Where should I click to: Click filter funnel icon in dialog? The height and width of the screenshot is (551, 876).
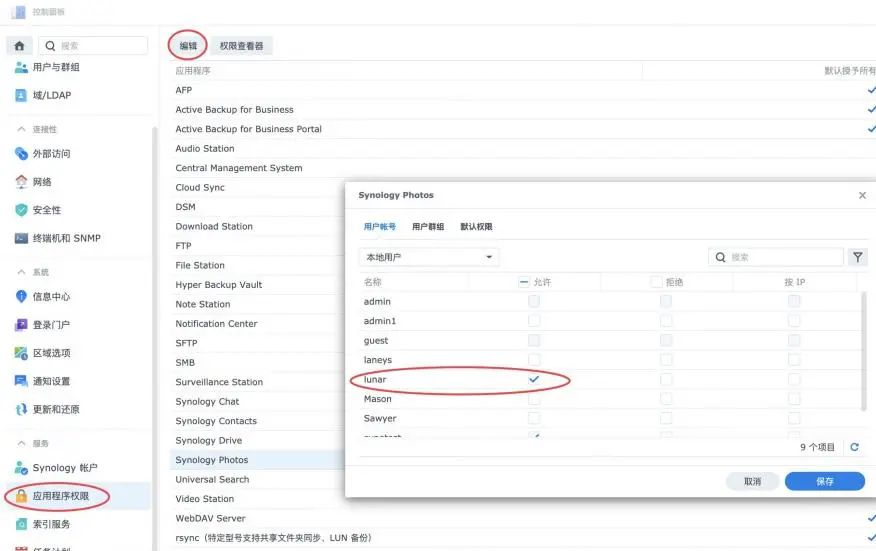pyautogui.click(x=858, y=257)
